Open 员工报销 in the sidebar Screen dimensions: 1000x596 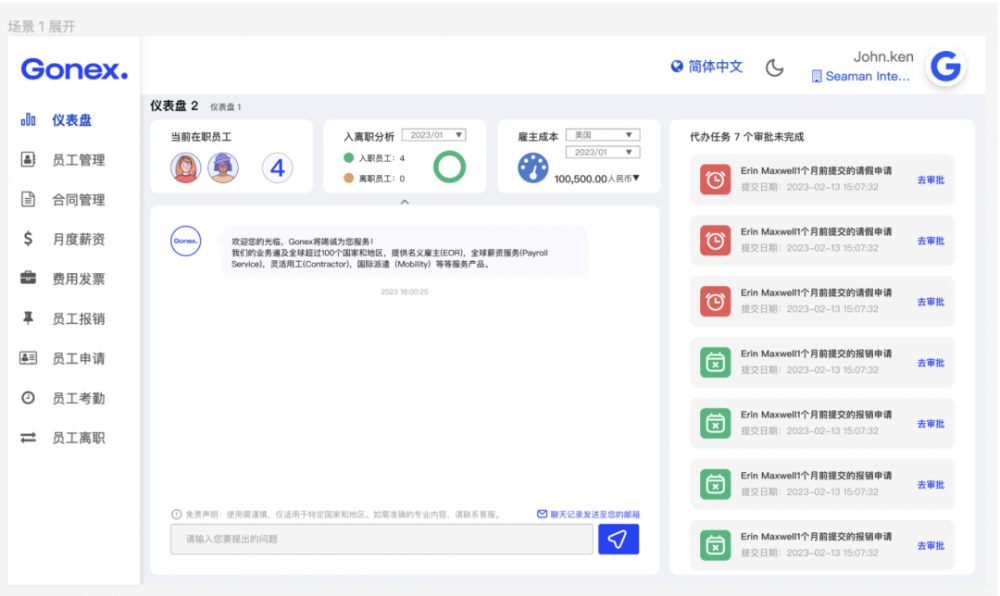pyautogui.click(x=78, y=319)
